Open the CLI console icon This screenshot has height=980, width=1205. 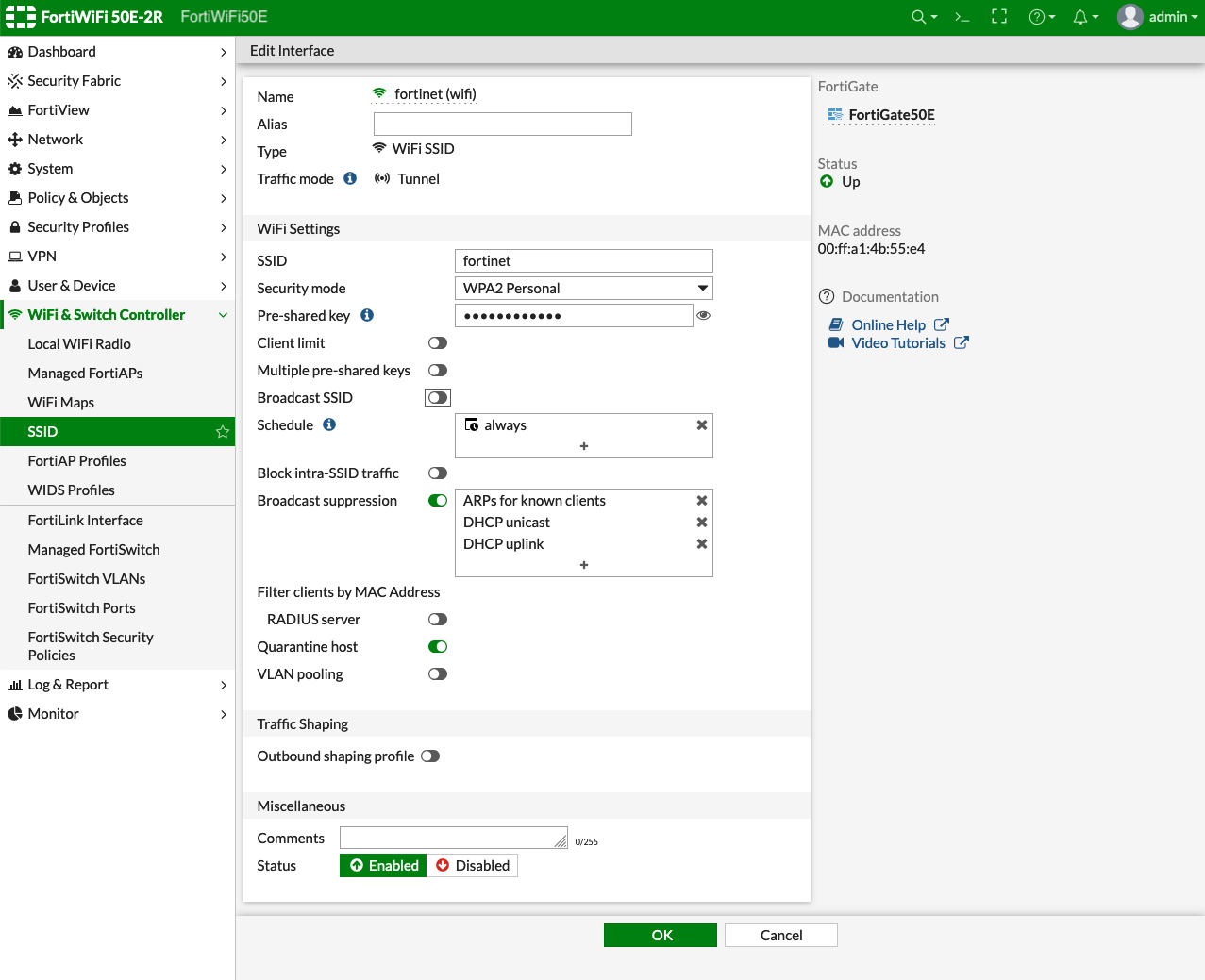coord(962,17)
